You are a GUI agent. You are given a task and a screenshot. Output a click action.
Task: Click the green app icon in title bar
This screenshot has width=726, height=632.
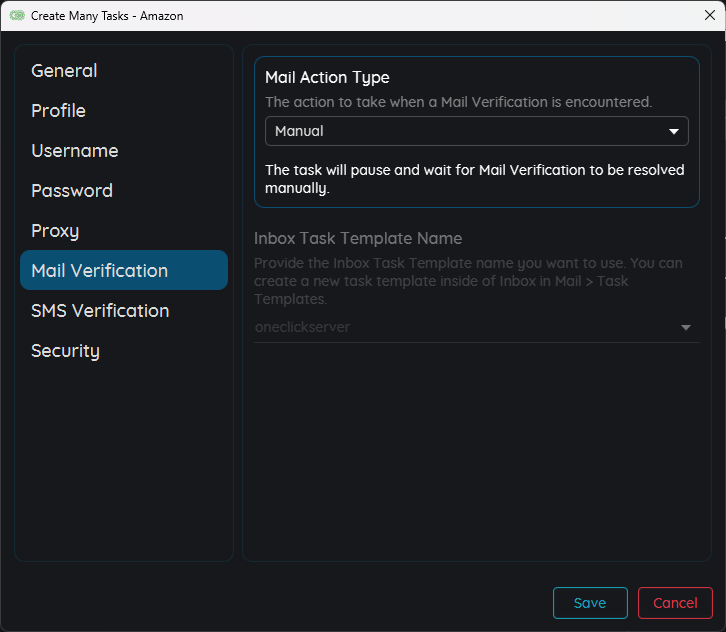(x=16, y=16)
